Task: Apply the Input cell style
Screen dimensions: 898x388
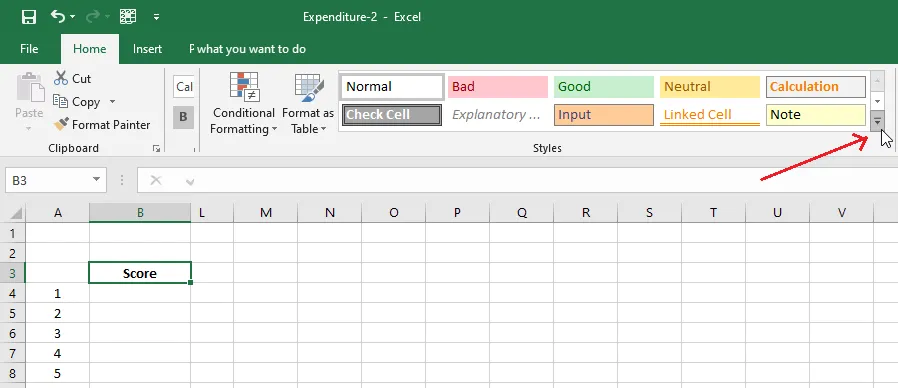Action: pos(604,115)
